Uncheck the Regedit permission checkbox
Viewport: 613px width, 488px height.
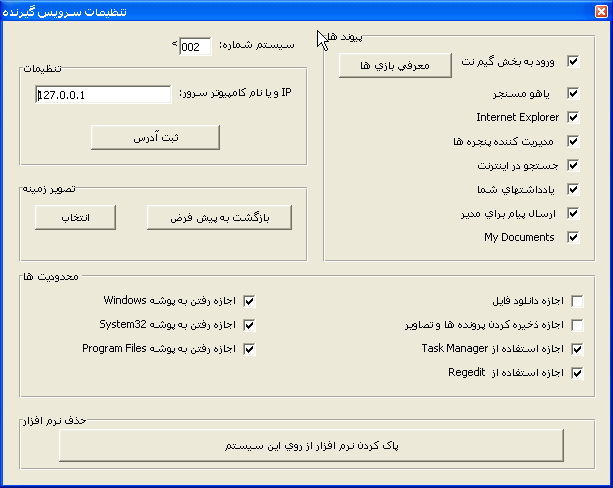coord(577,373)
